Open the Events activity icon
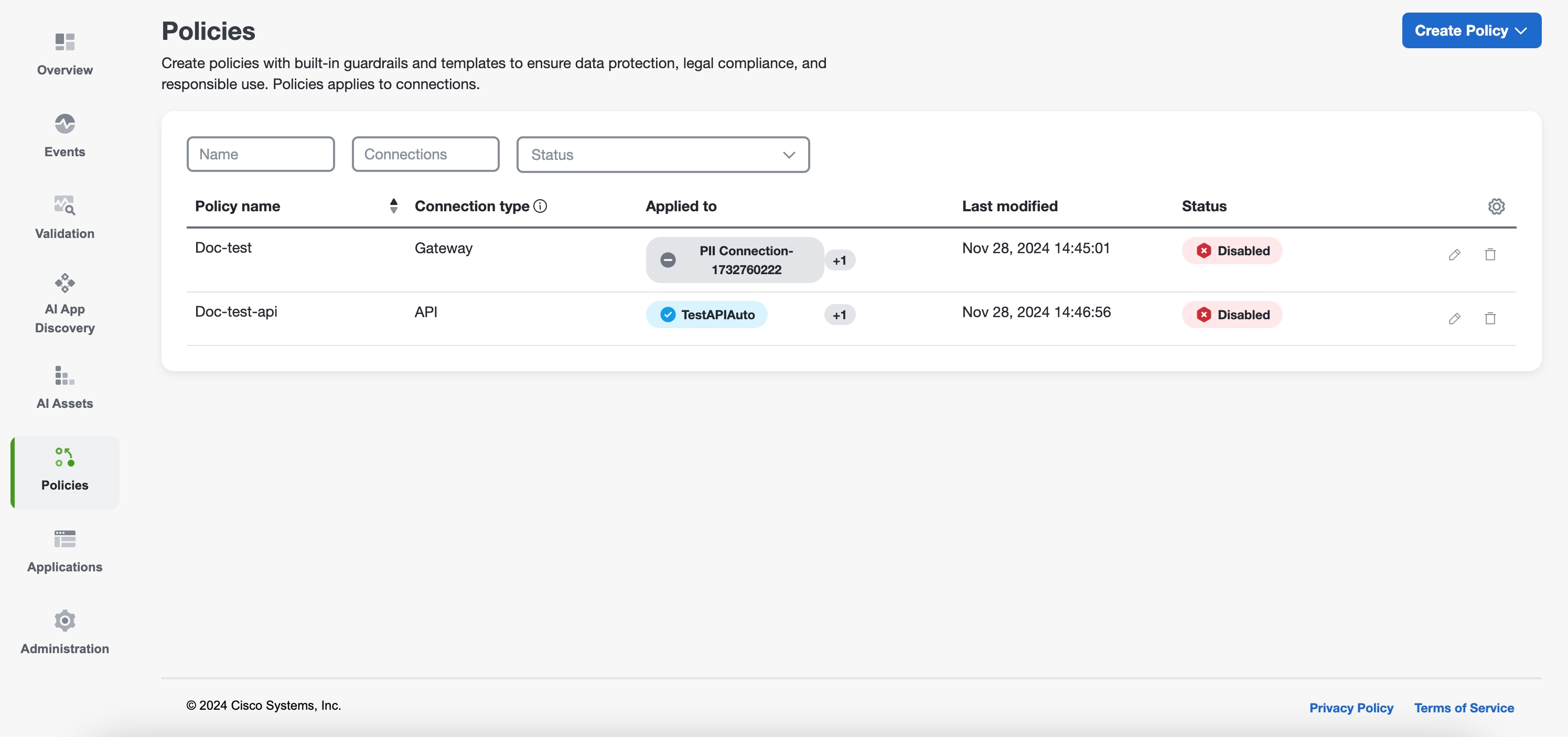Screen dimensions: 1568x737 pyautogui.click(x=65, y=124)
